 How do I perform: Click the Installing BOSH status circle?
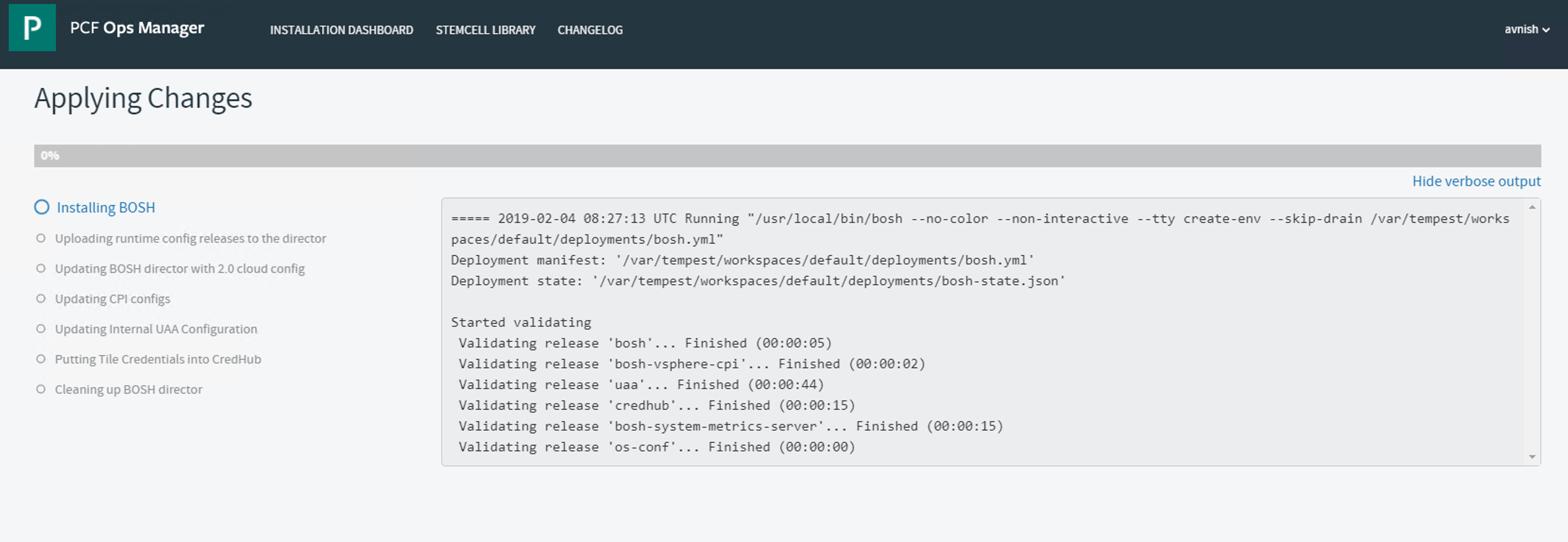point(42,207)
